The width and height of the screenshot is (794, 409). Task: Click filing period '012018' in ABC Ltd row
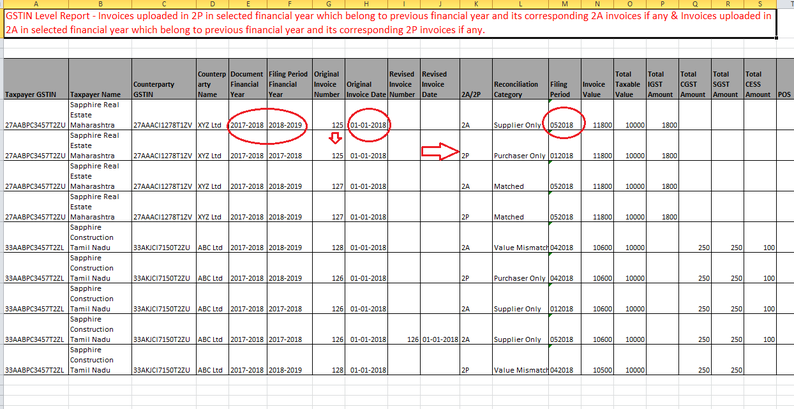click(x=565, y=299)
